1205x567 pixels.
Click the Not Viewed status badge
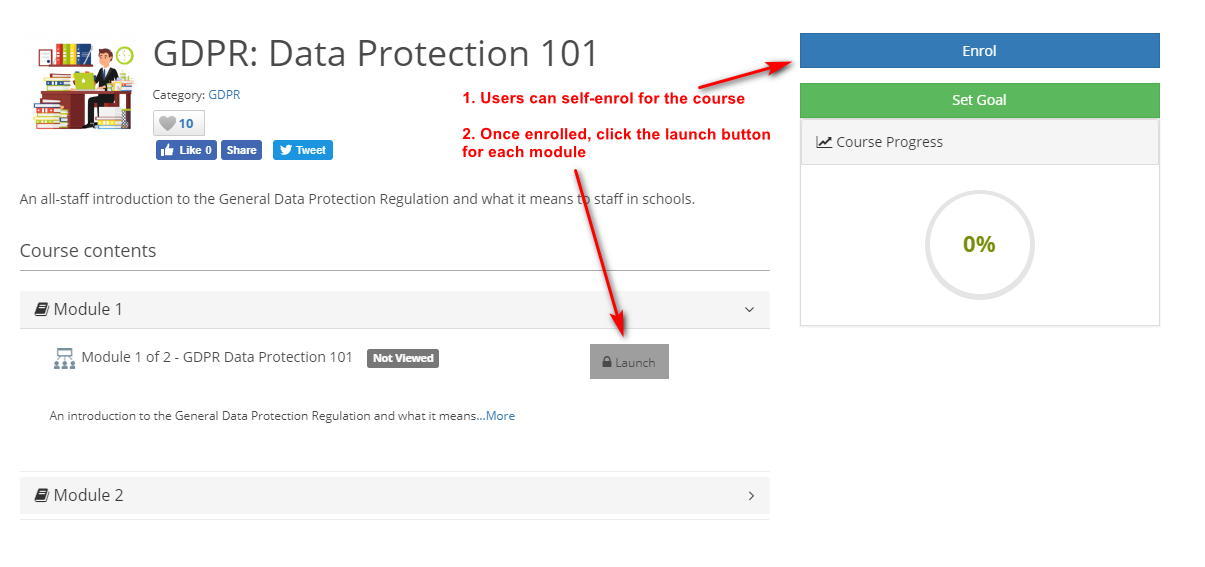coord(403,358)
